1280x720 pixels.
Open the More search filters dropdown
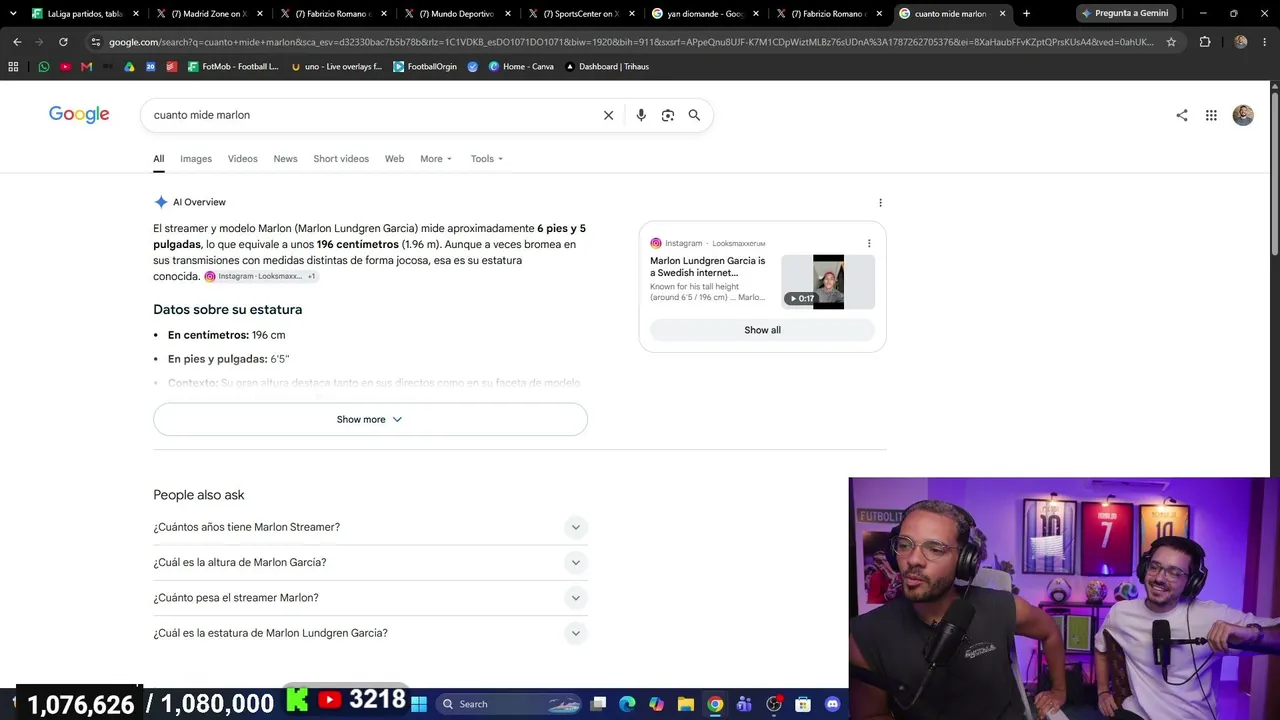coord(436,159)
